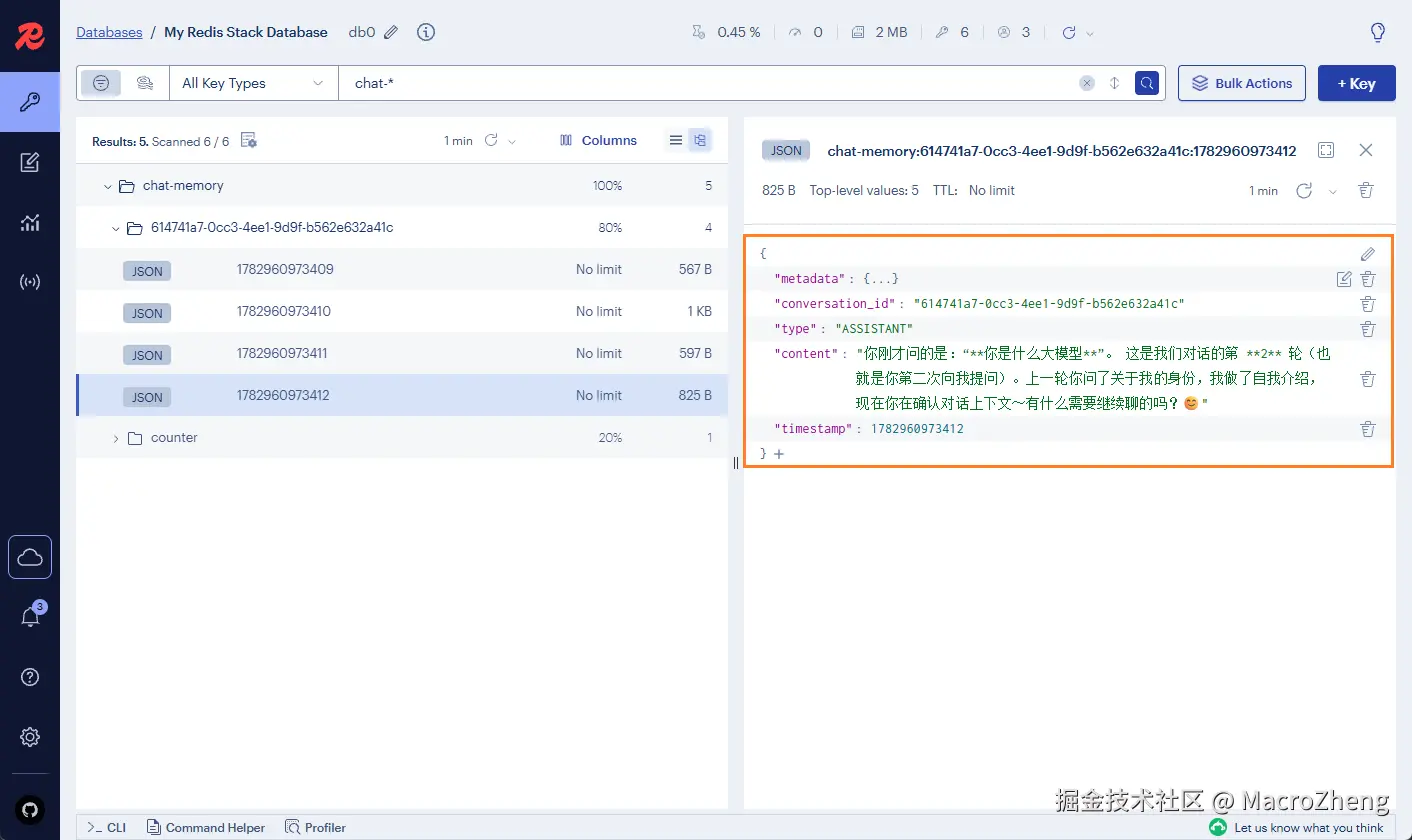Remove the timestamp field

coord(1368,429)
